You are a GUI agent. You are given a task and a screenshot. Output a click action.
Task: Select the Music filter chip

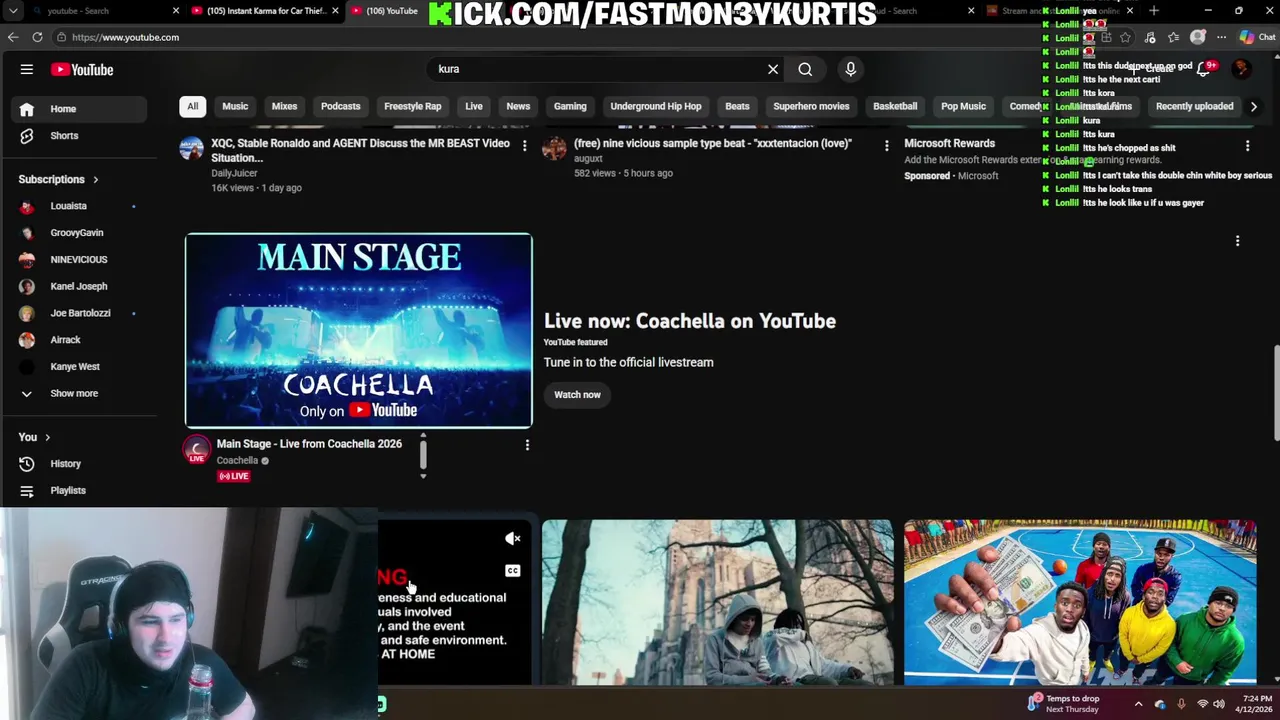click(x=235, y=106)
